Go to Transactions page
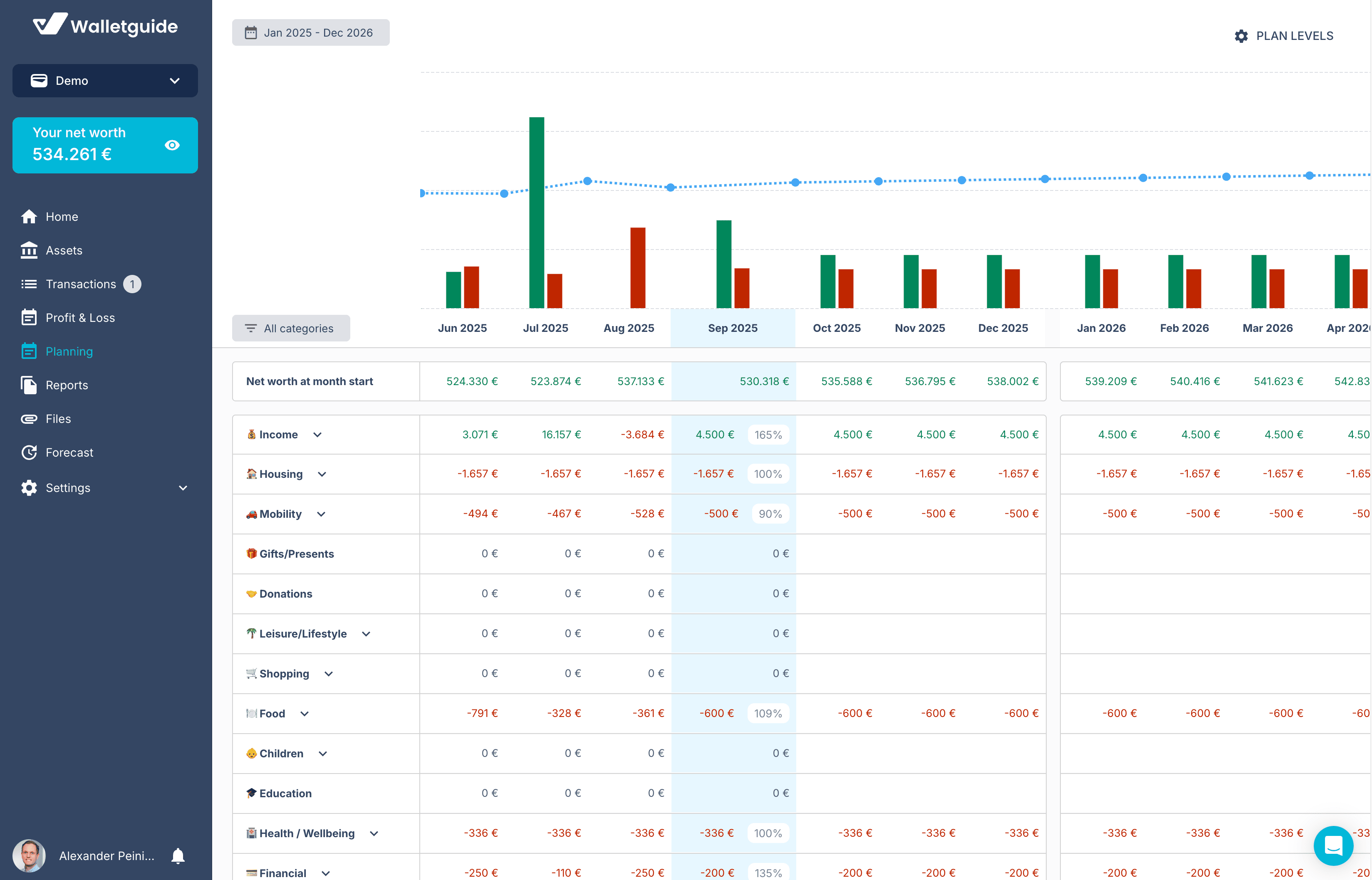 point(81,284)
